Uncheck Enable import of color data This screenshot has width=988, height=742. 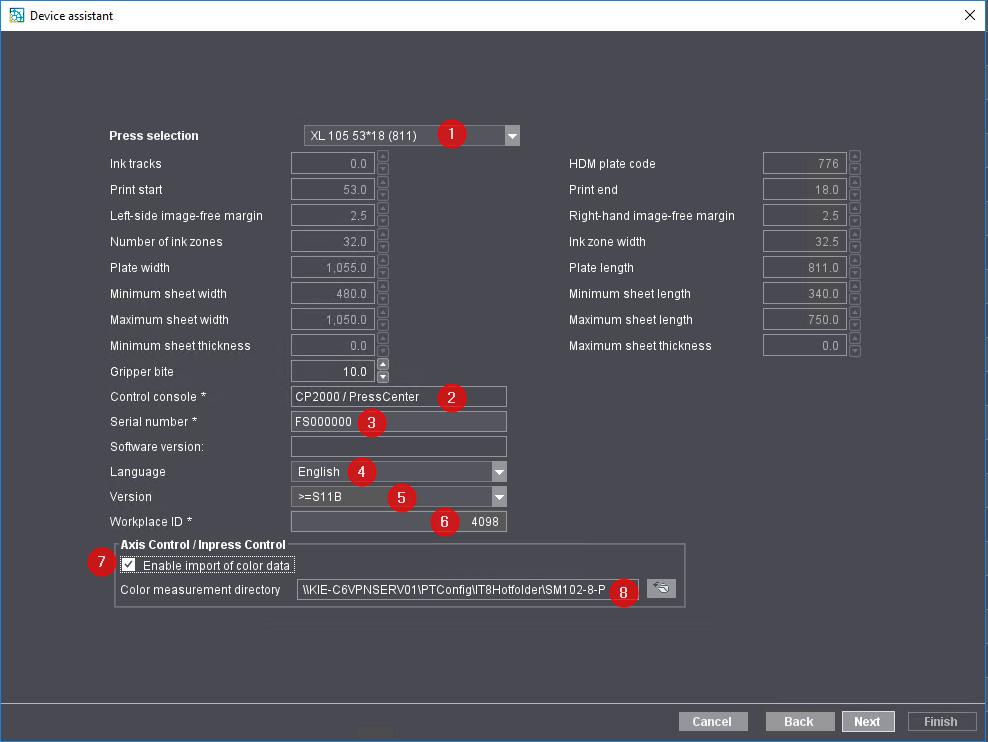[129, 565]
